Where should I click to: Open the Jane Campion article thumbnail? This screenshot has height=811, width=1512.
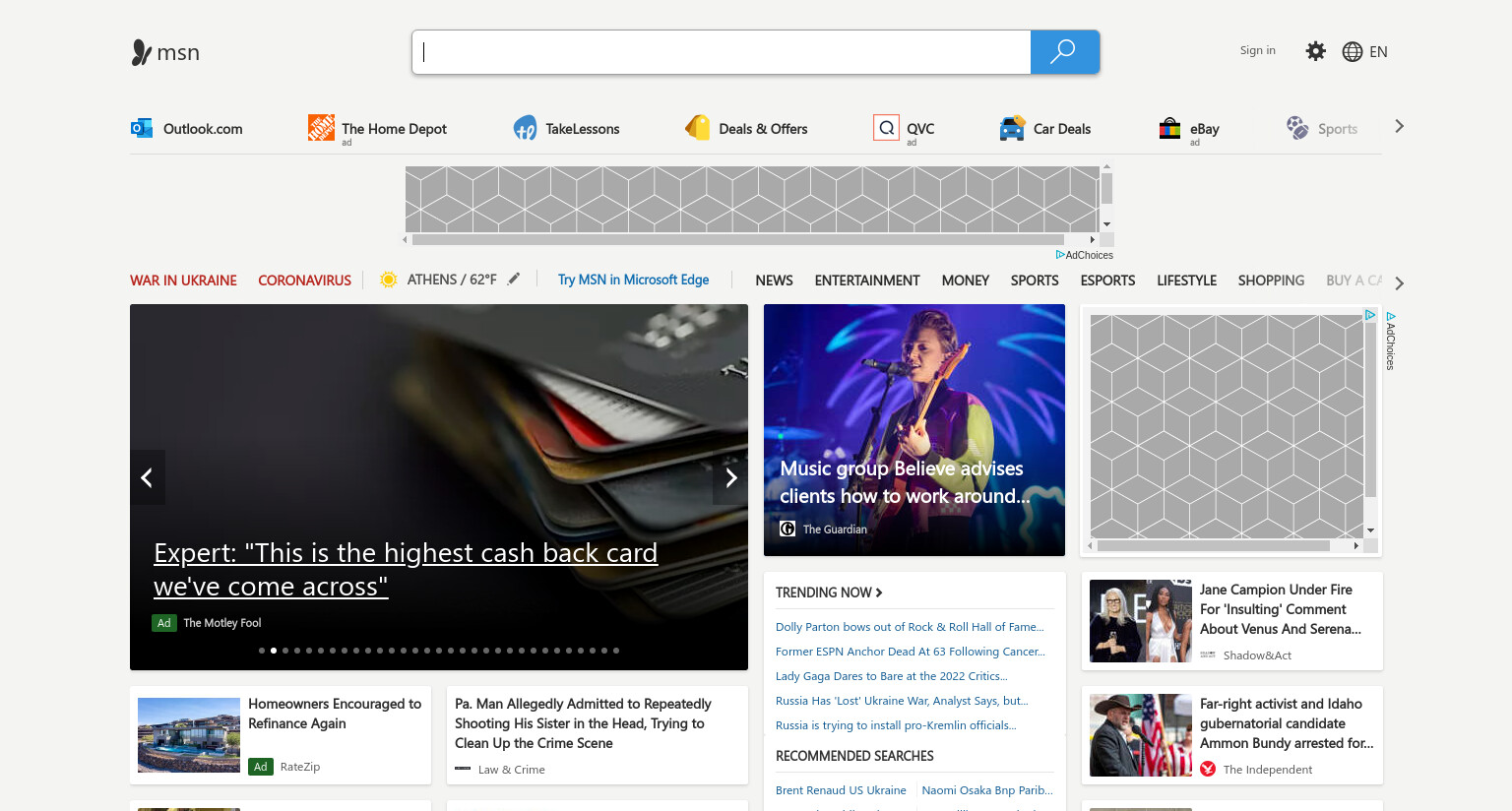pos(1141,621)
